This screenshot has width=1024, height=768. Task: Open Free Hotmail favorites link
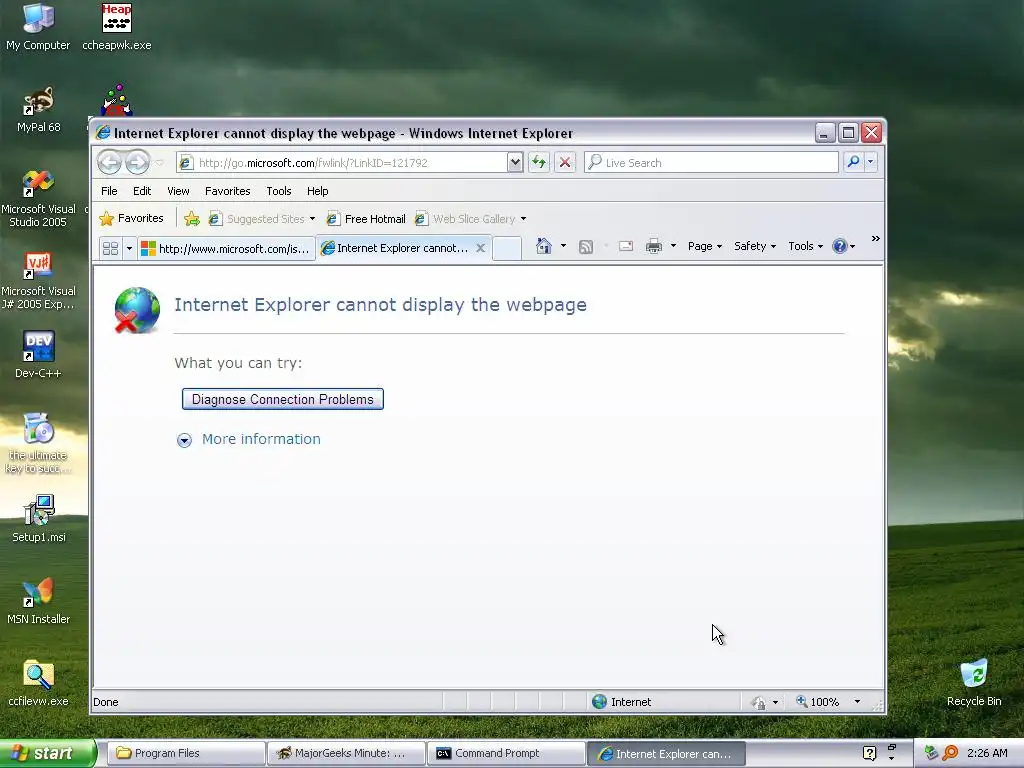click(x=366, y=219)
